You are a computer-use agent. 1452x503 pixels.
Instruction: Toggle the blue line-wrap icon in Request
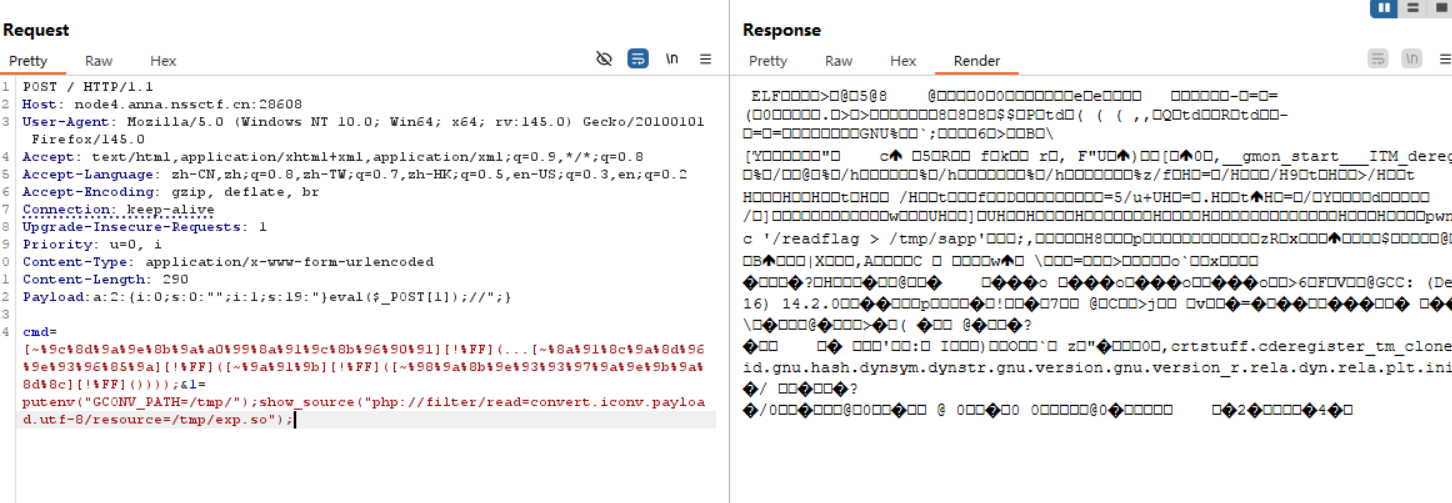(638, 59)
